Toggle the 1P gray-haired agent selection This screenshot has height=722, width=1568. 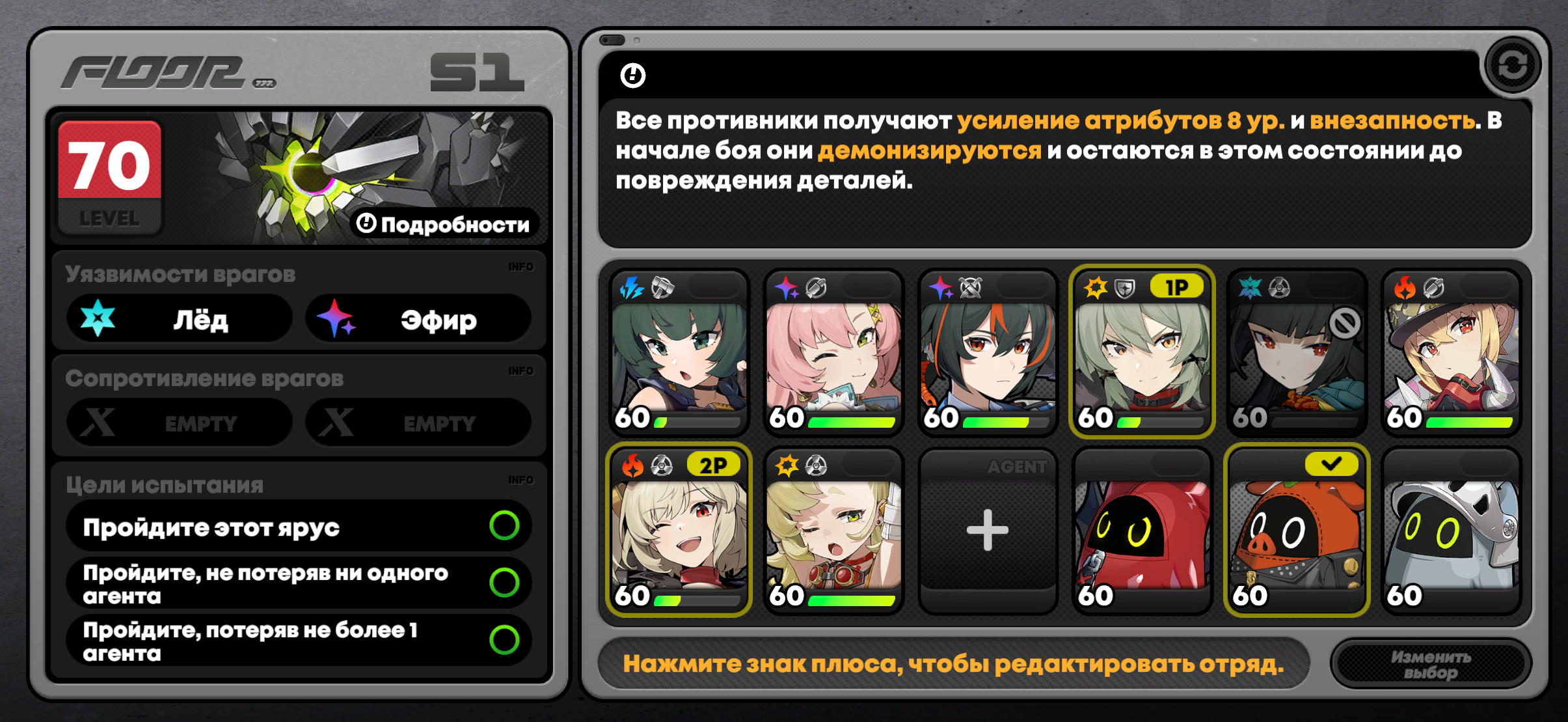pyautogui.click(x=1142, y=352)
